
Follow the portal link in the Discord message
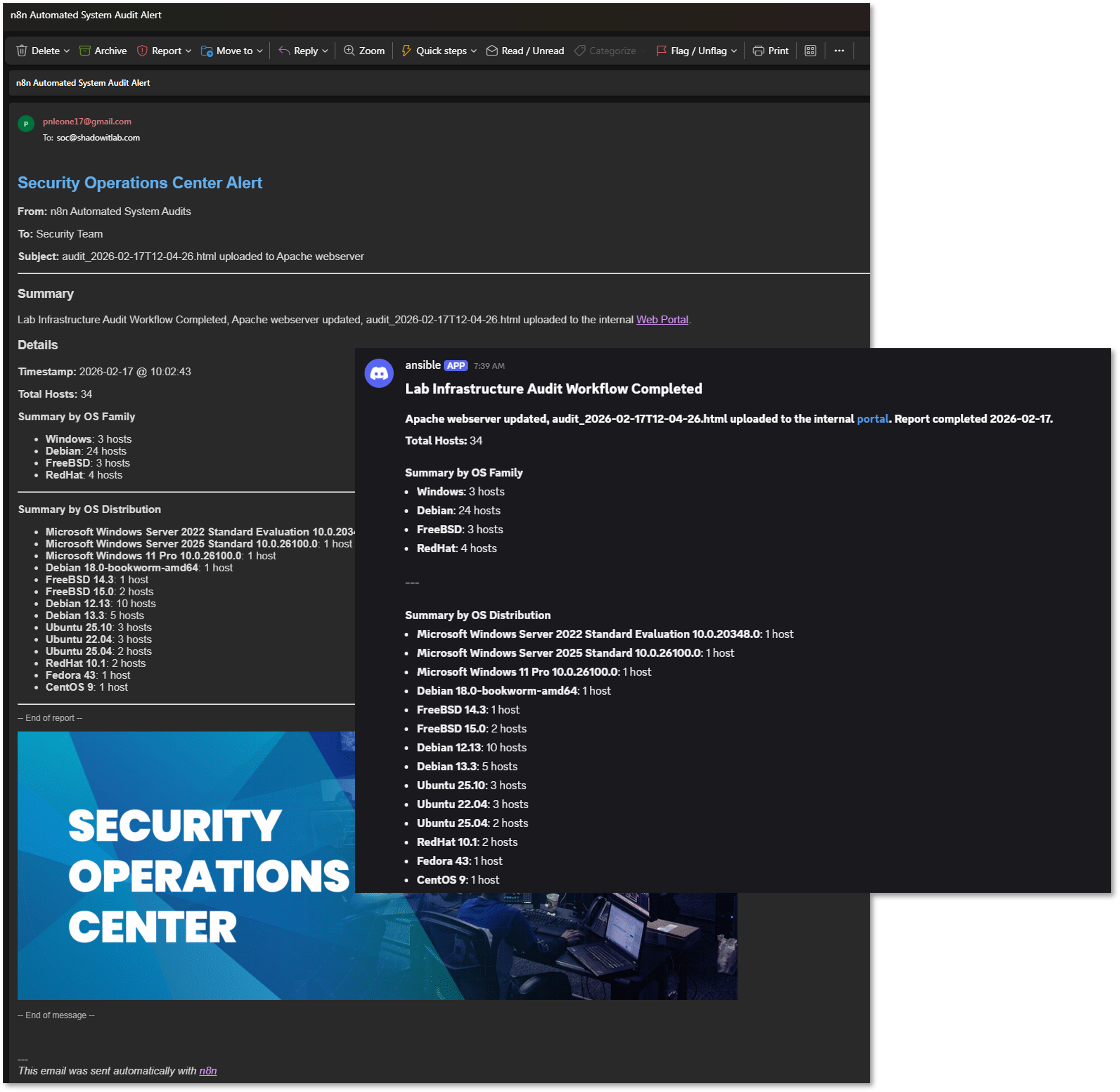point(872,419)
